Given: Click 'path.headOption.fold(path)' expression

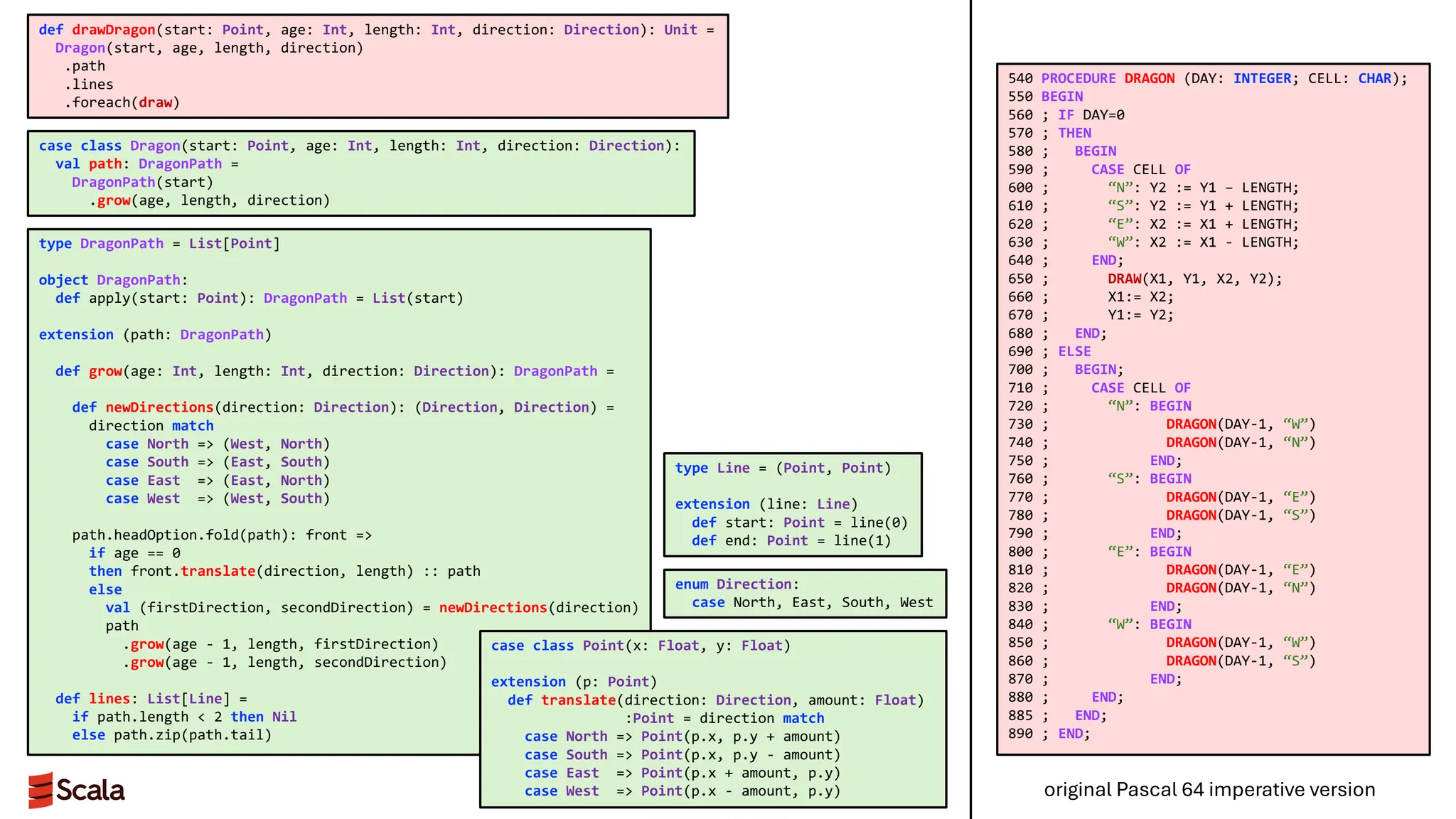Looking at the screenshot, I should [180, 535].
